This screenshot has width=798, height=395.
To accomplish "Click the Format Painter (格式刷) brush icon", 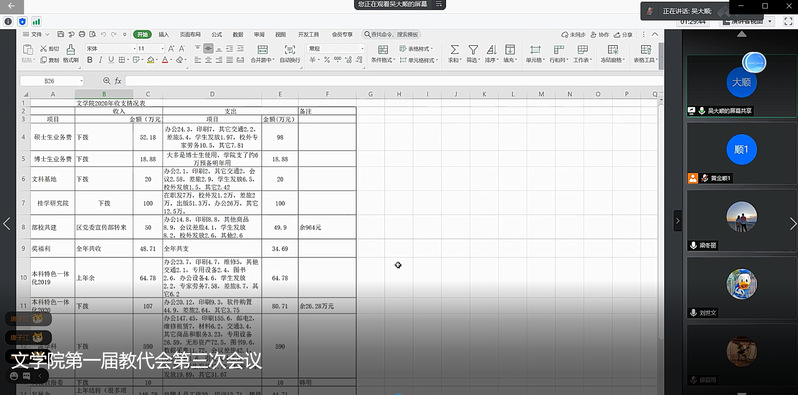I will click(x=71, y=49).
